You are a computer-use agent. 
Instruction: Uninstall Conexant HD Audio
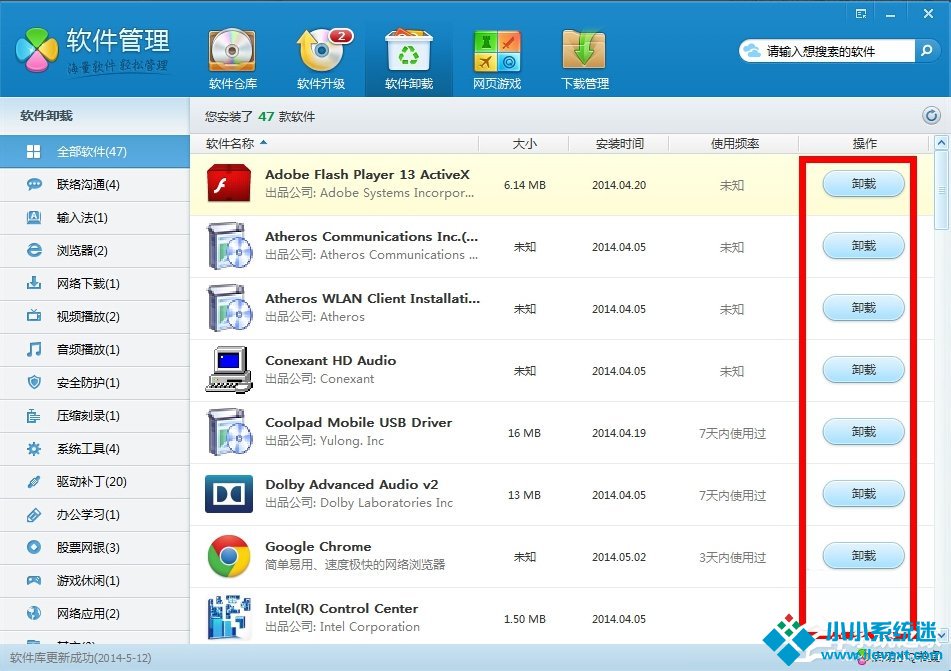click(863, 369)
